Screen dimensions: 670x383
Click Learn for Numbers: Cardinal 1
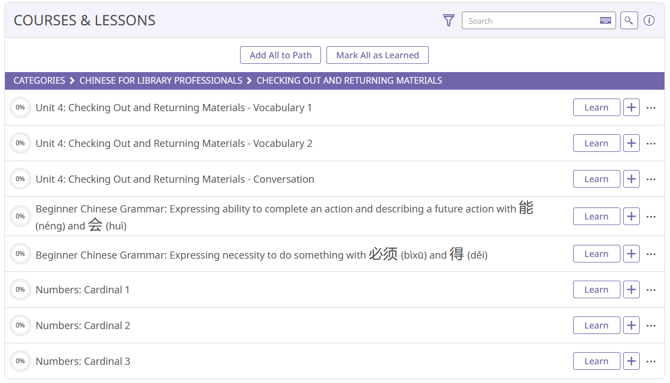click(596, 290)
